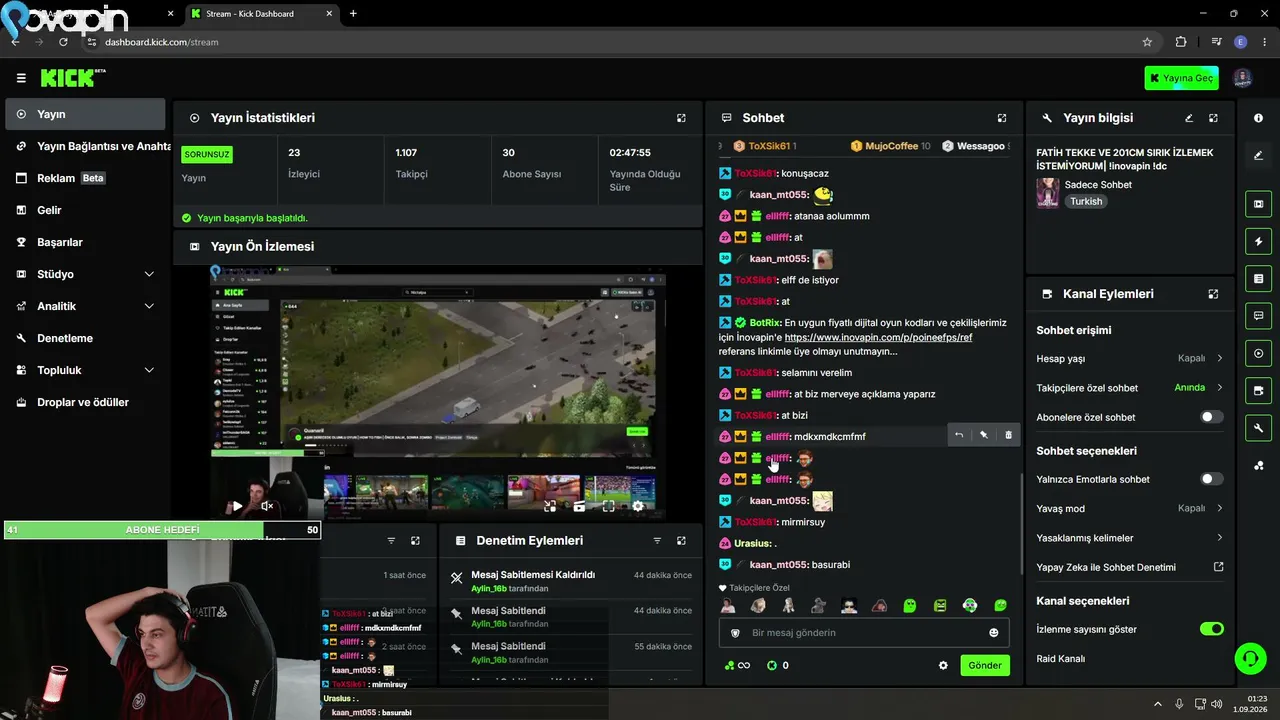Open settings gear in stream preview player
The width and height of the screenshot is (1280, 720).
click(638, 507)
